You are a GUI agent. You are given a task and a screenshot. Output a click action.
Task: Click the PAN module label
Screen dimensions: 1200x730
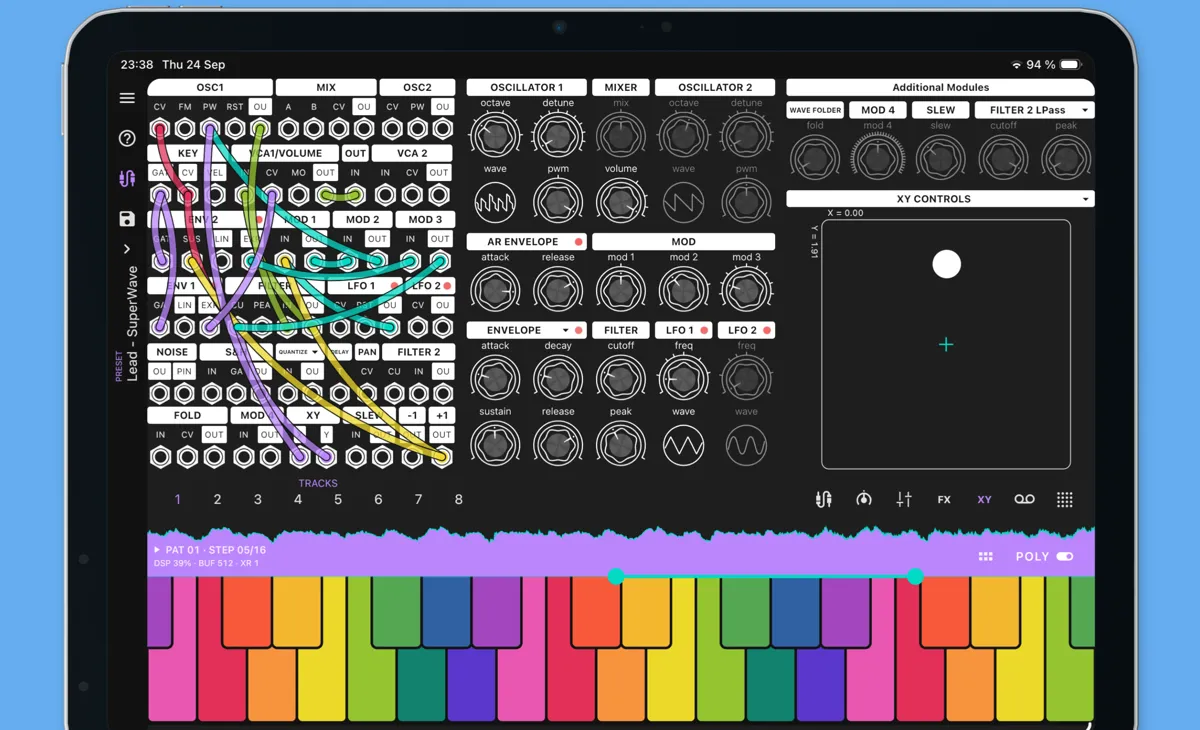click(x=367, y=352)
